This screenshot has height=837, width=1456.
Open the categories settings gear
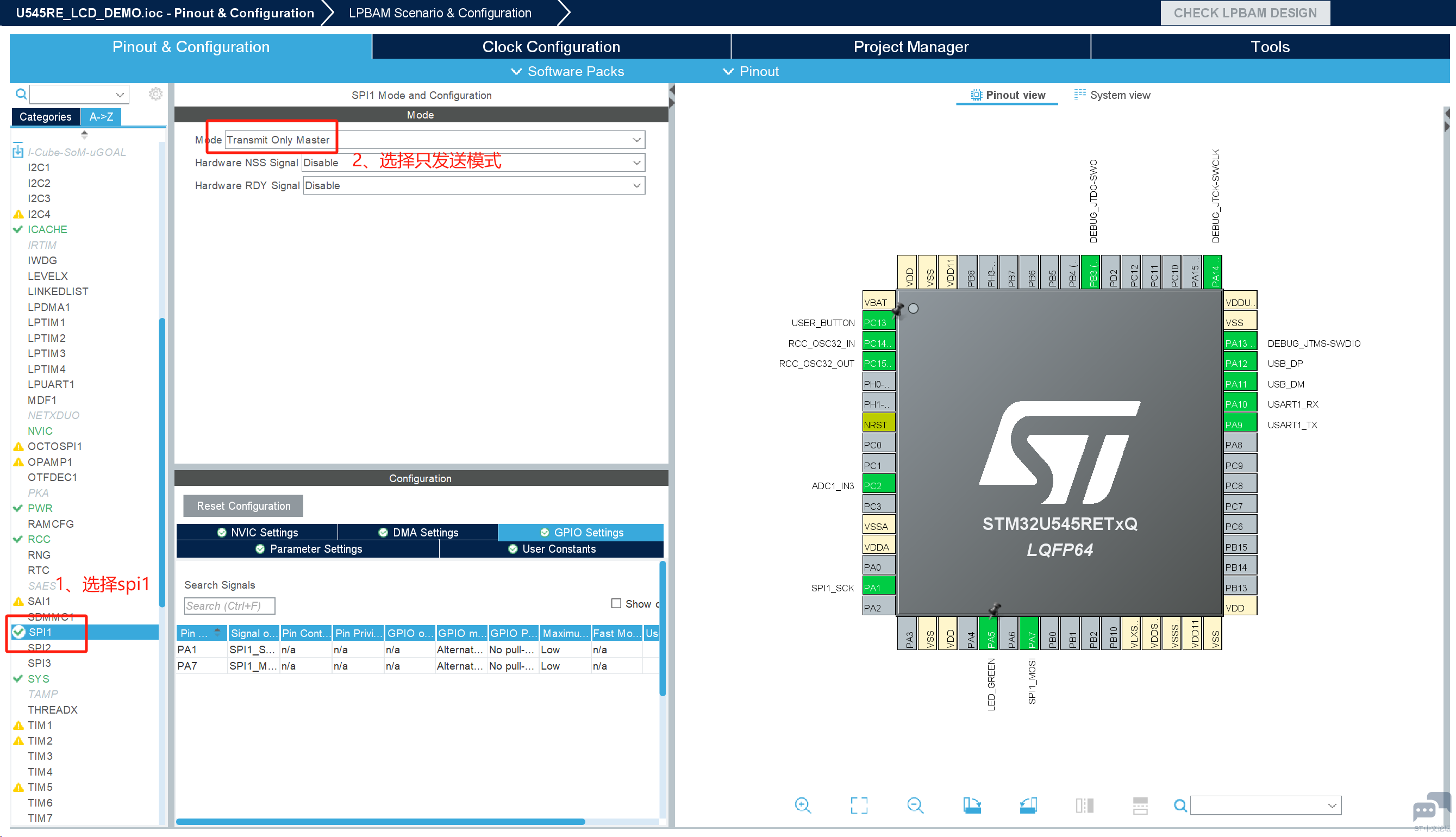(155, 93)
